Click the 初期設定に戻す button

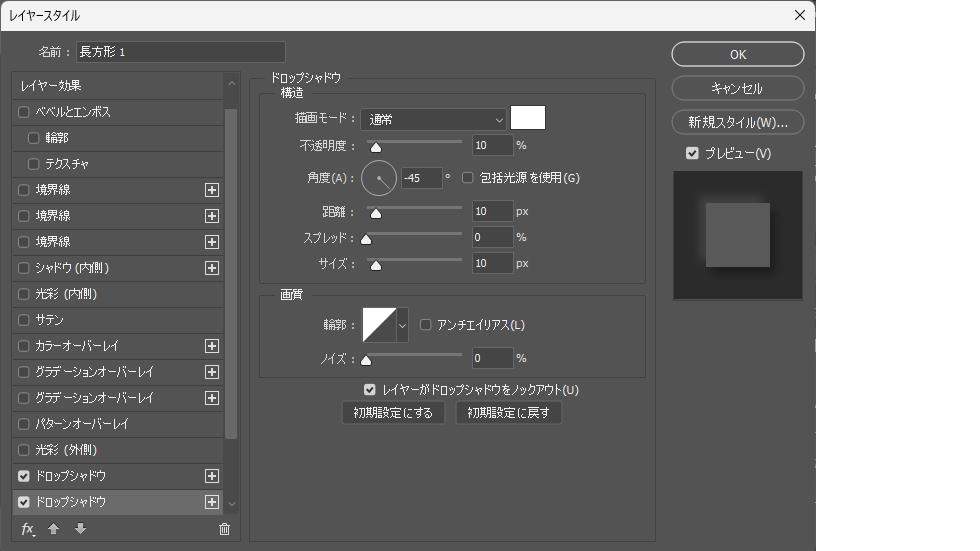click(x=509, y=413)
